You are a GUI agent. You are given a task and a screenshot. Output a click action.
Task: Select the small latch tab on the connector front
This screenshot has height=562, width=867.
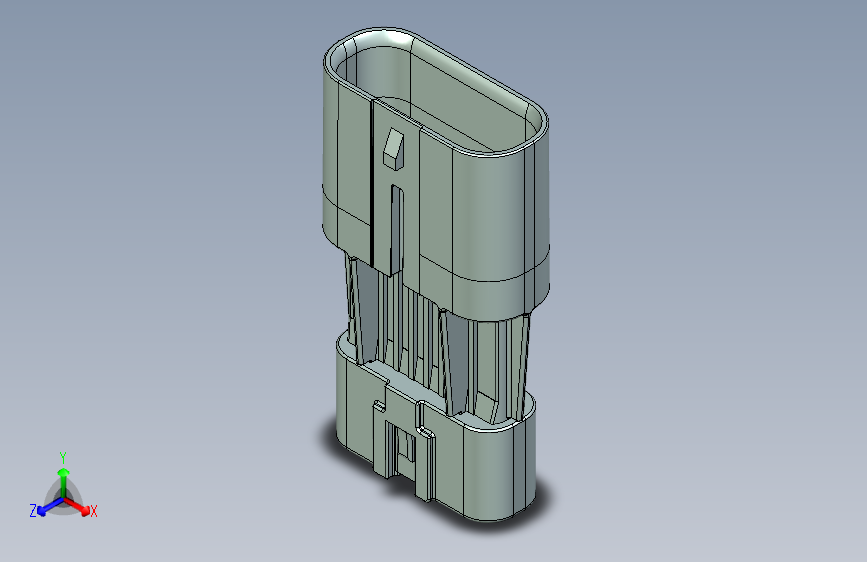(394, 148)
